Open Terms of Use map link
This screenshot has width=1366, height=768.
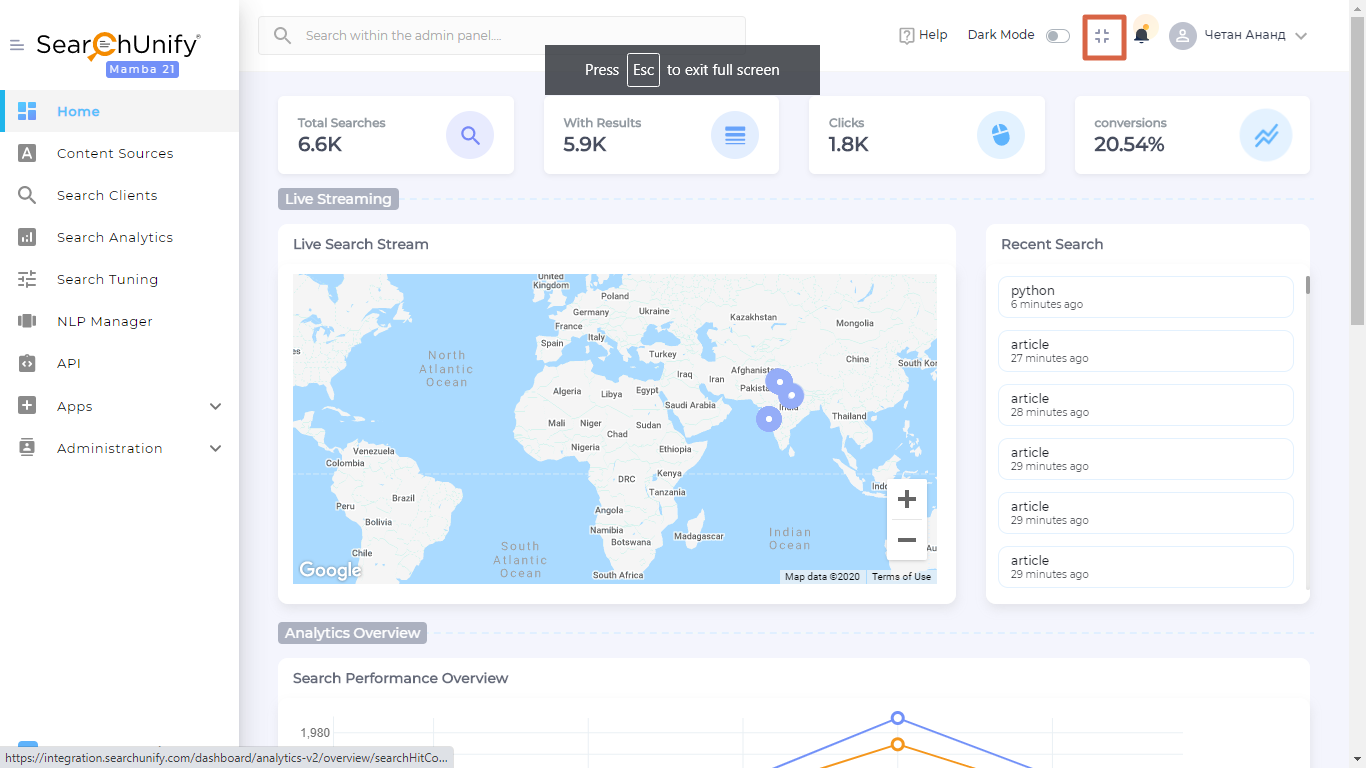pyautogui.click(x=900, y=577)
